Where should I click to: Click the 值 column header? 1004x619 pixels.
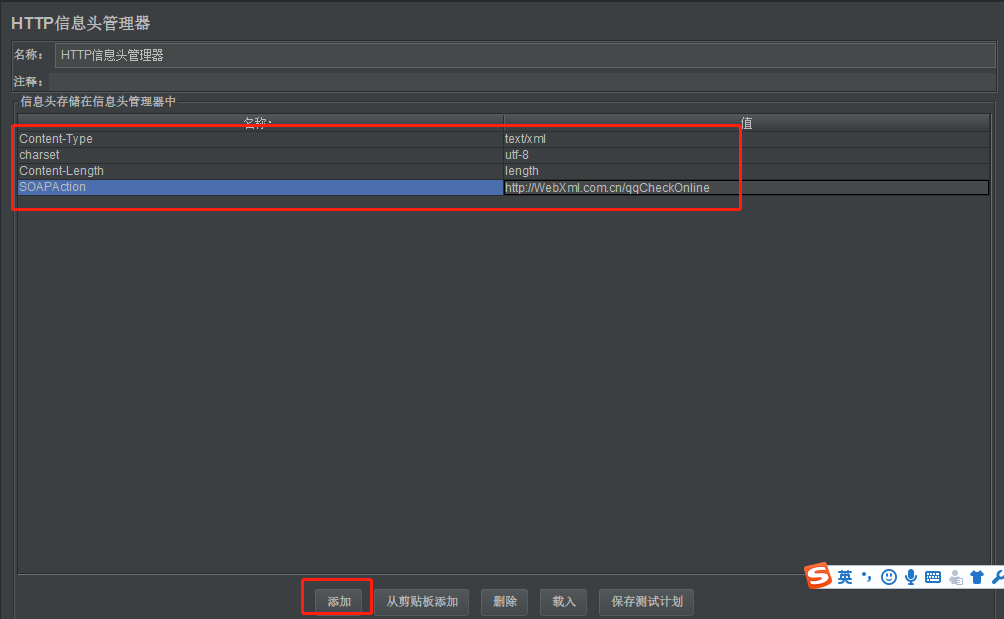click(746, 122)
